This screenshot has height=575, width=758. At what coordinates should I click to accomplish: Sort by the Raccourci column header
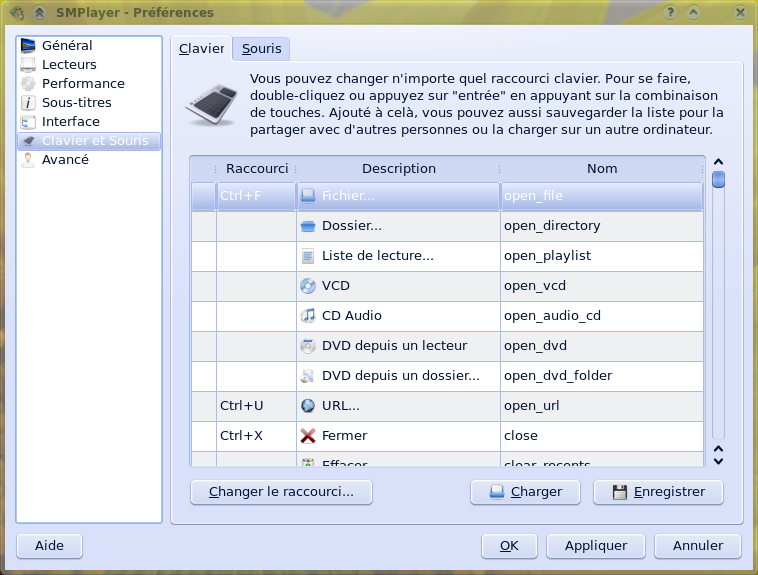tap(257, 169)
